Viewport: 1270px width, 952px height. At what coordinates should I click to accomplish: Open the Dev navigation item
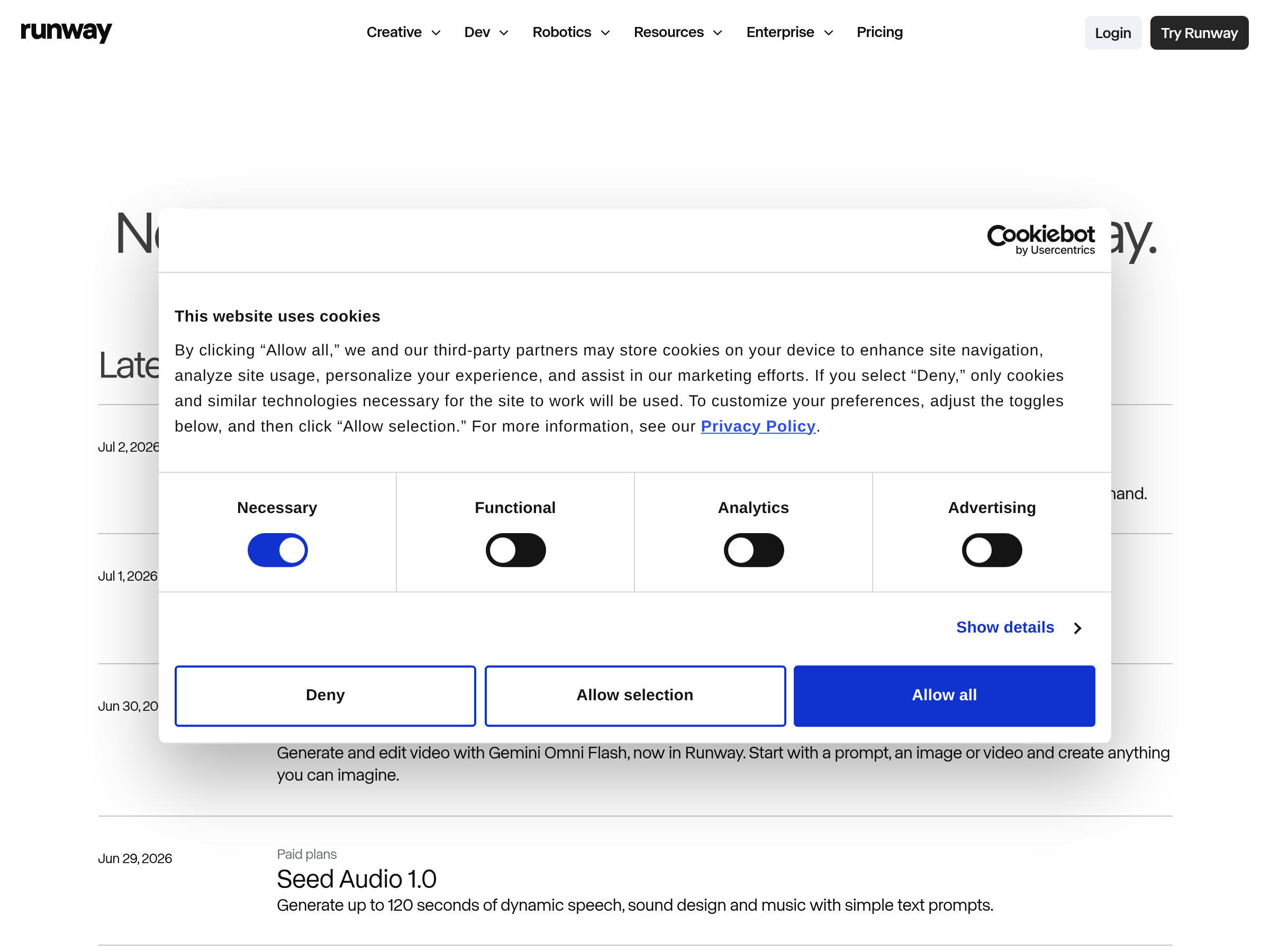pyautogui.click(x=477, y=32)
